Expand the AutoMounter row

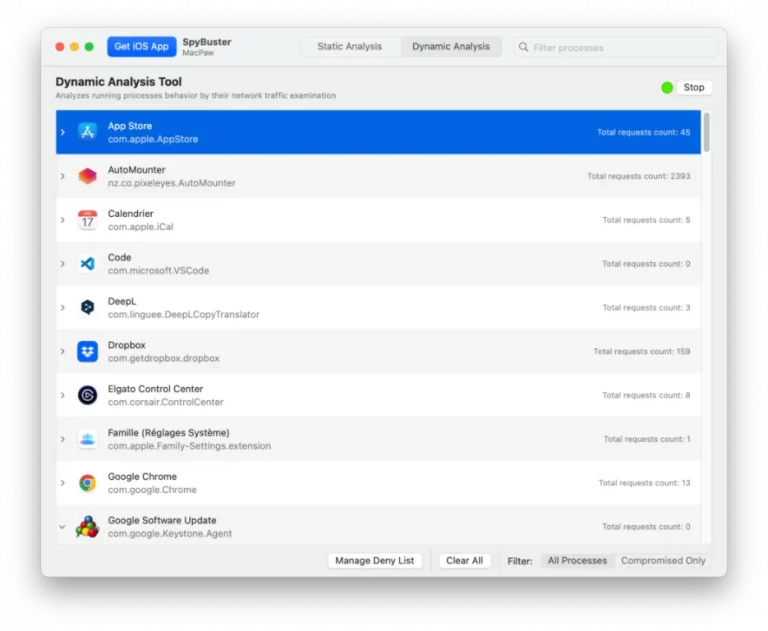pyautogui.click(x=63, y=176)
